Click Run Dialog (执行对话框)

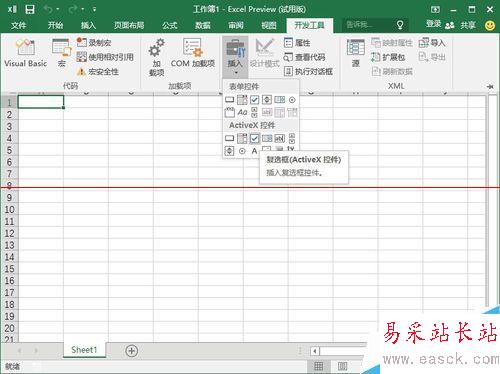tap(308, 71)
